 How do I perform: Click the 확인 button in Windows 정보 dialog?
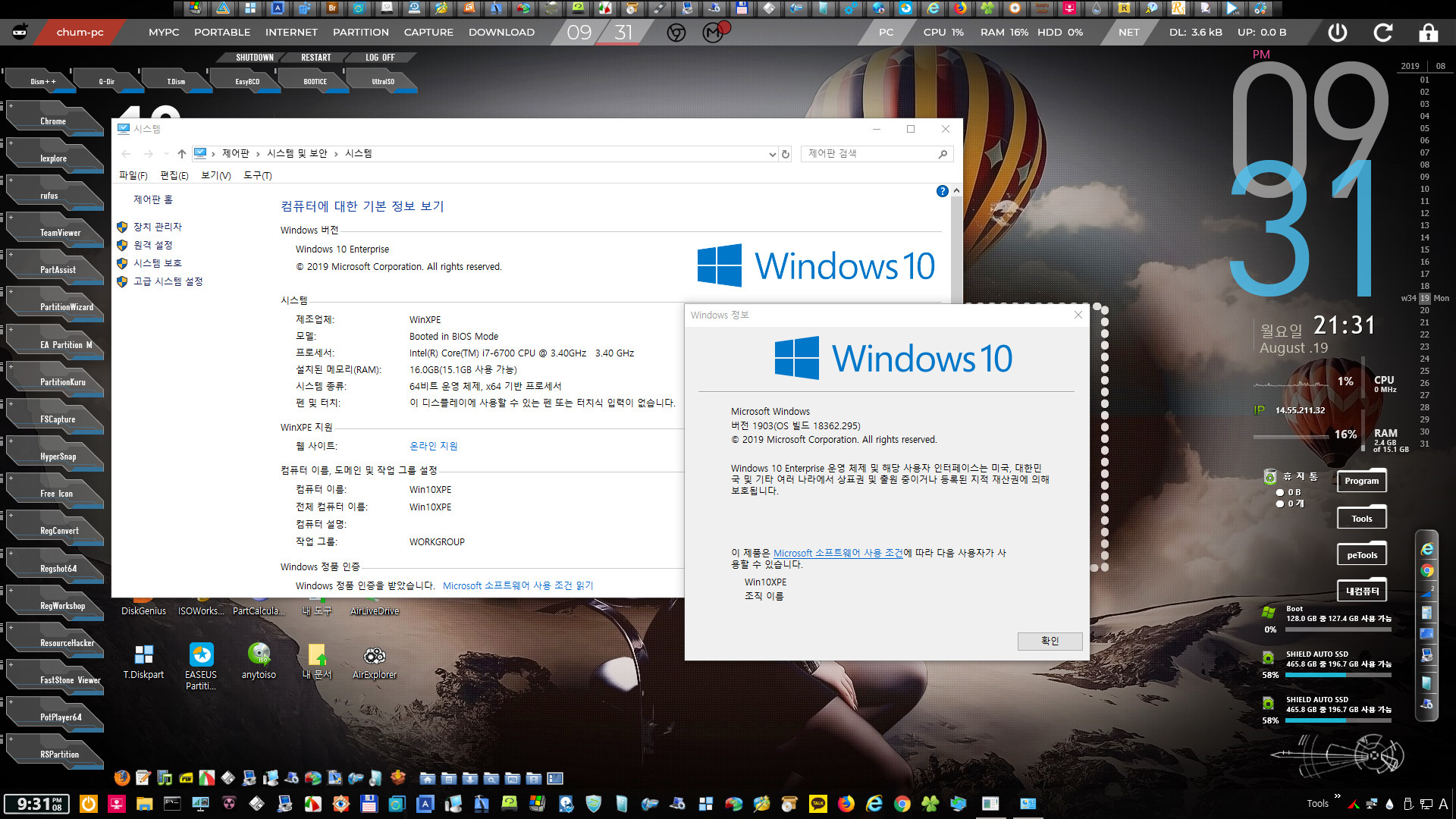1050,642
